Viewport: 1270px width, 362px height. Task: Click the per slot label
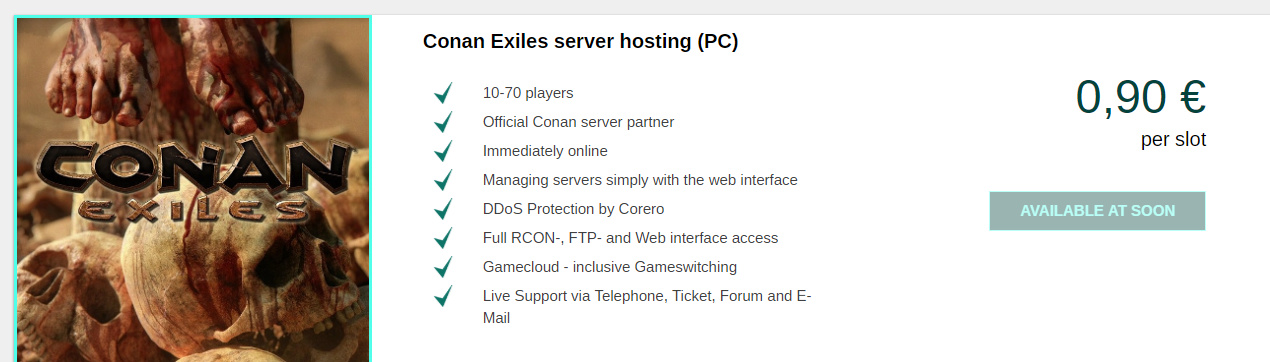1173,140
